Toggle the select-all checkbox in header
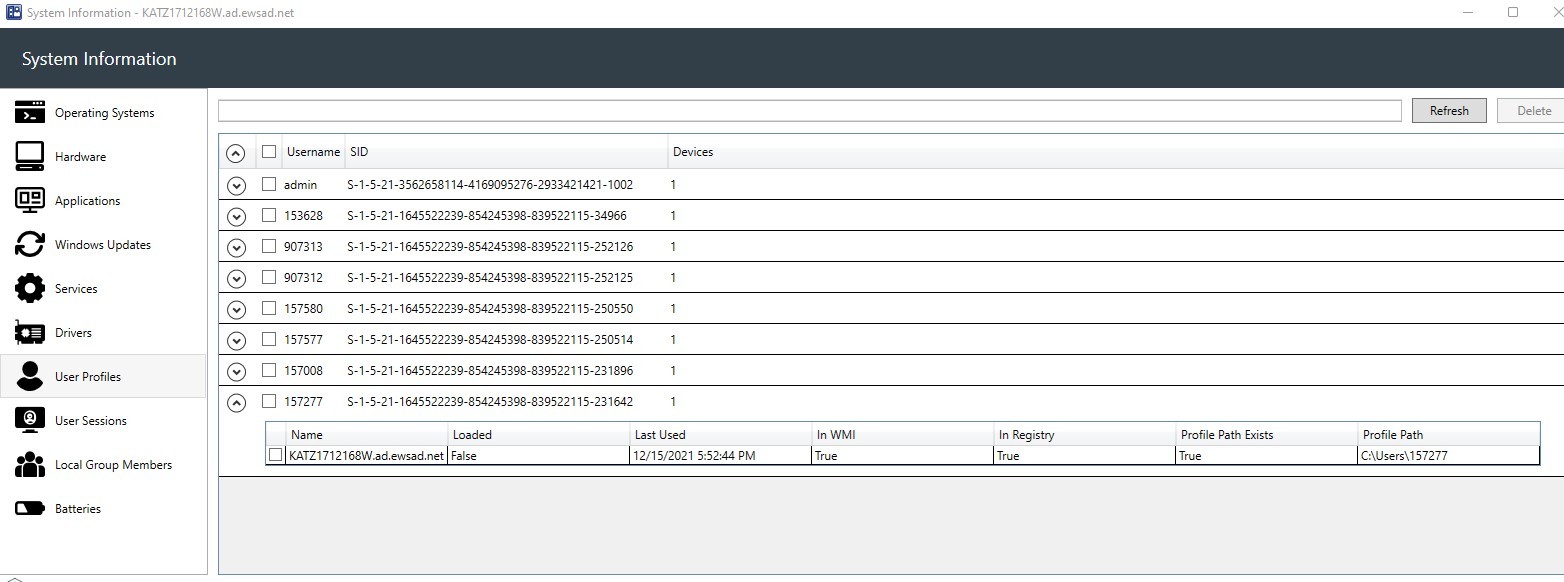This screenshot has width=1564, height=582. pos(269,152)
